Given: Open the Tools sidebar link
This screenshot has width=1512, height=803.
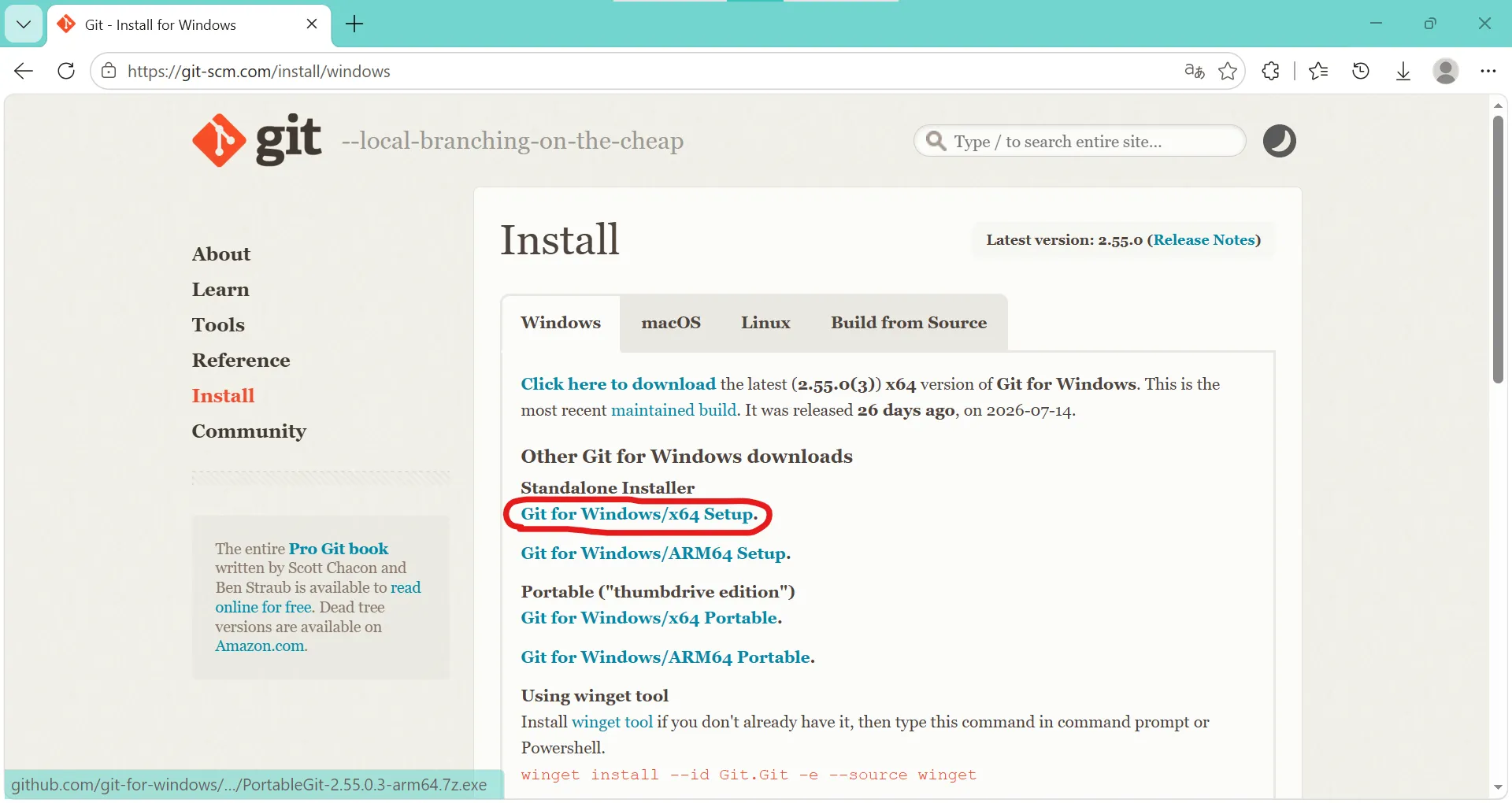Looking at the screenshot, I should point(218,325).
